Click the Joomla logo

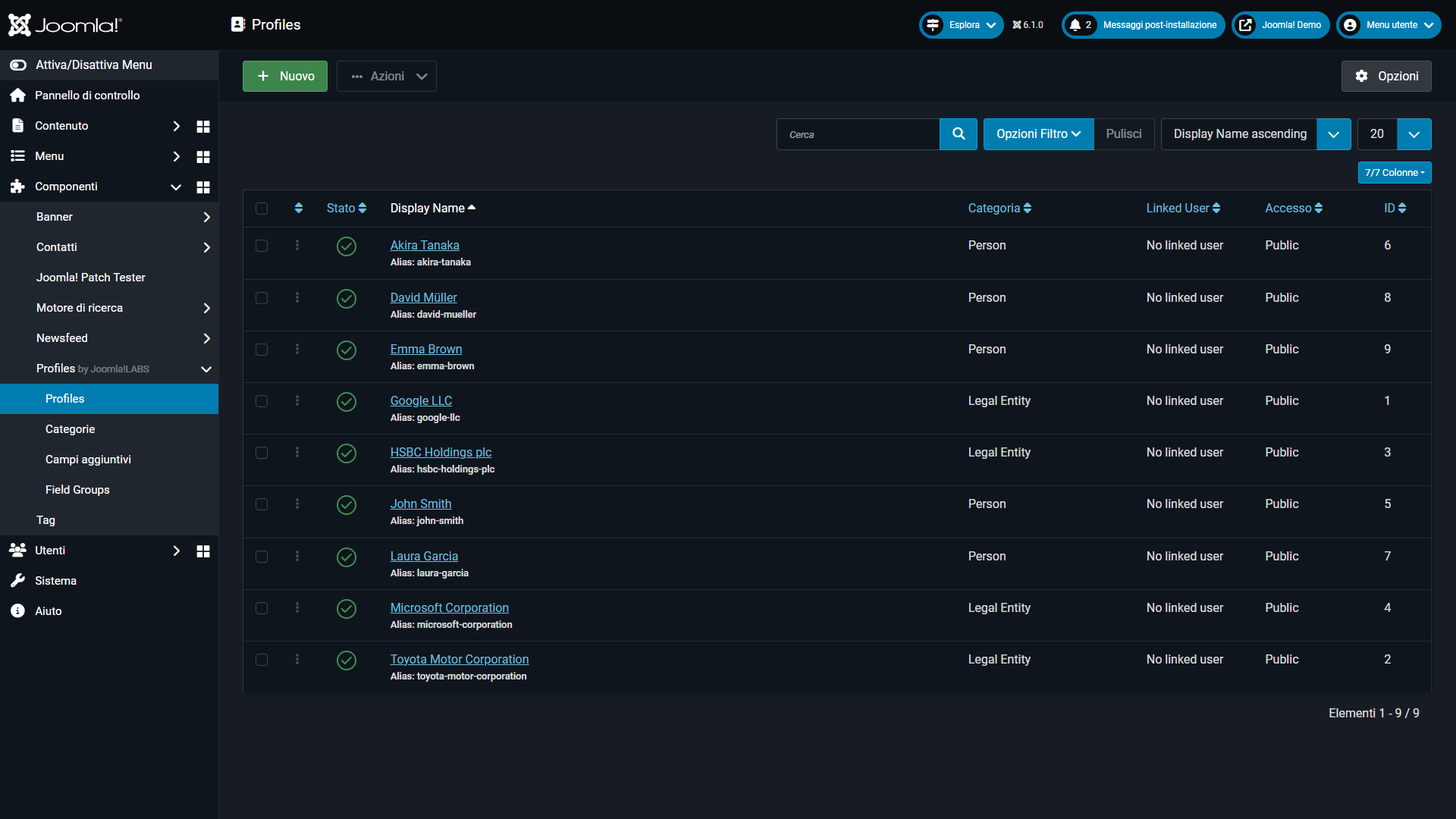[x=65, y=25]
